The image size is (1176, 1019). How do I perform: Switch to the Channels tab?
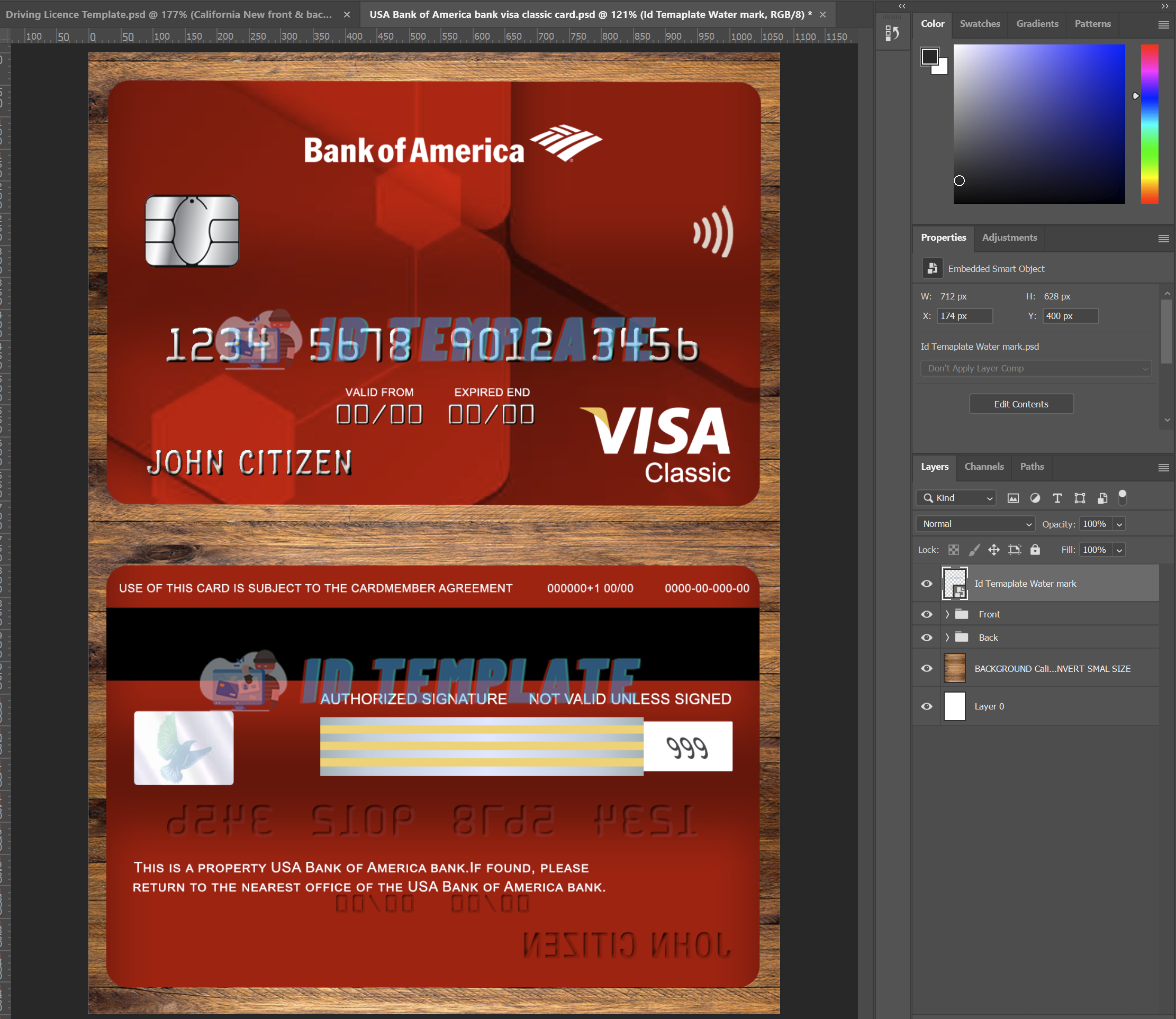[984, 467]
